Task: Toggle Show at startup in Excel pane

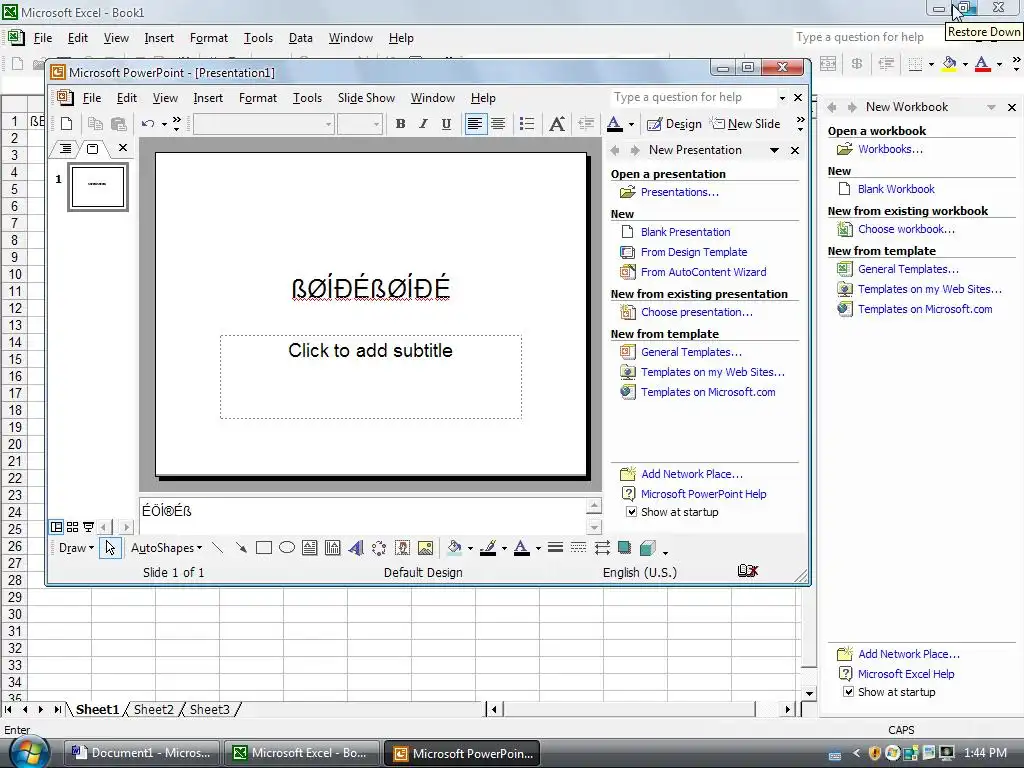Action: click(848, 692)
